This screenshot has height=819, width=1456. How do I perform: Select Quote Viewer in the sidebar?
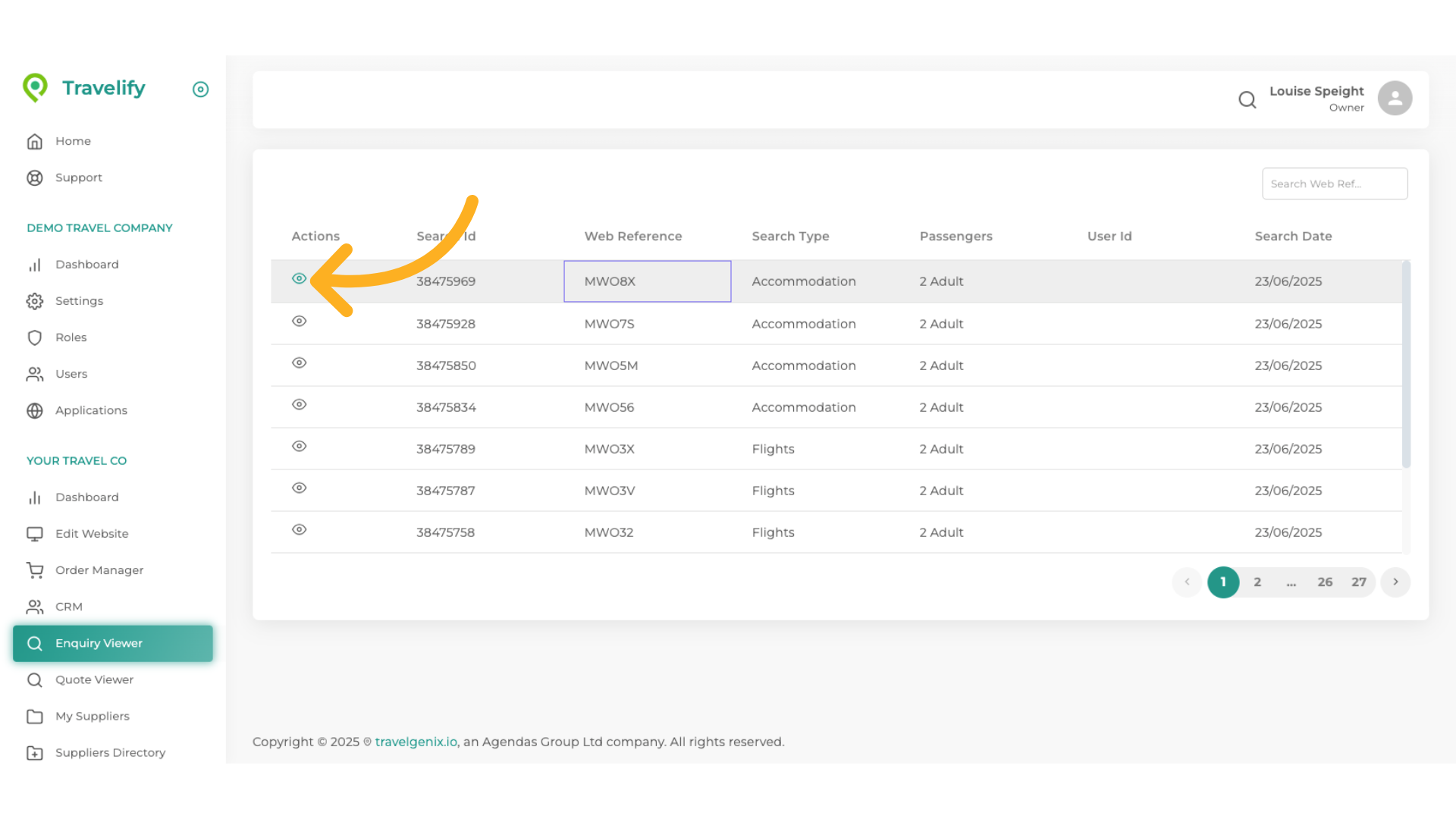pos(94,679)
